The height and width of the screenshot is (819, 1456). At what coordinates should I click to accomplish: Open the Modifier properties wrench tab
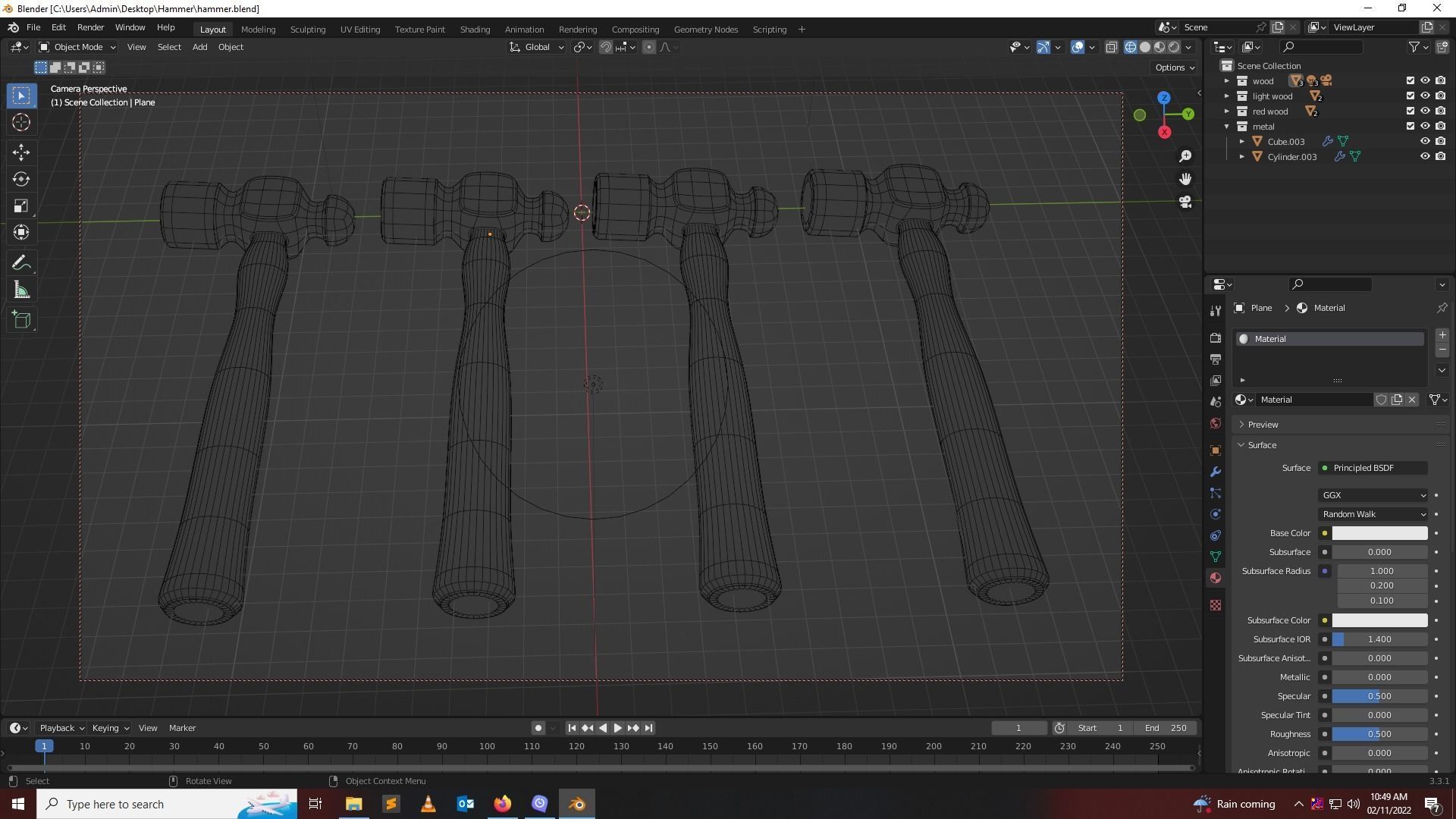point(1216,472)
